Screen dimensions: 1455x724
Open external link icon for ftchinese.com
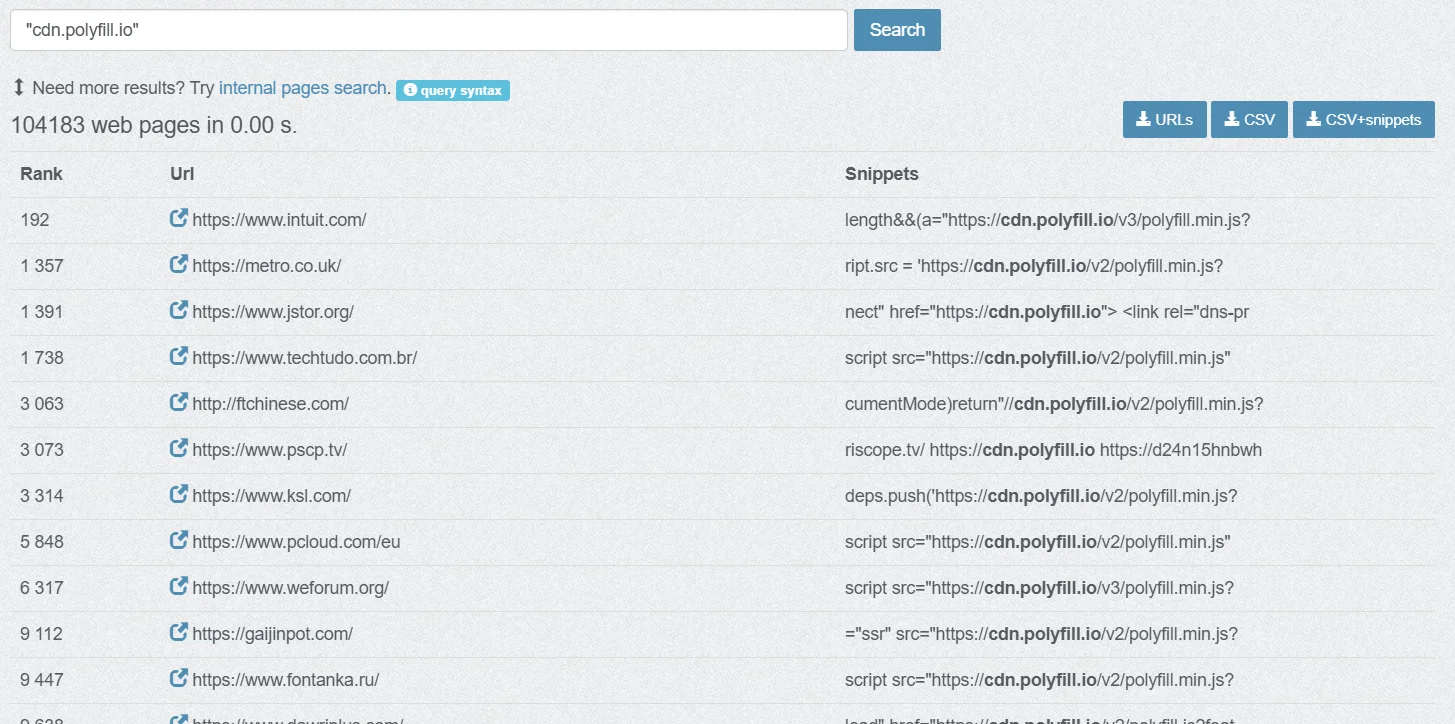coord(179,402)
